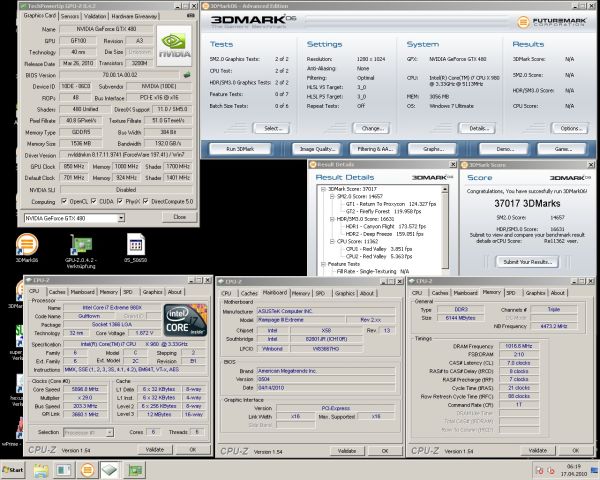Viewport: 600px width, 480px height.
Task: Click the results Options... button
Action: [x=569, y=128]
